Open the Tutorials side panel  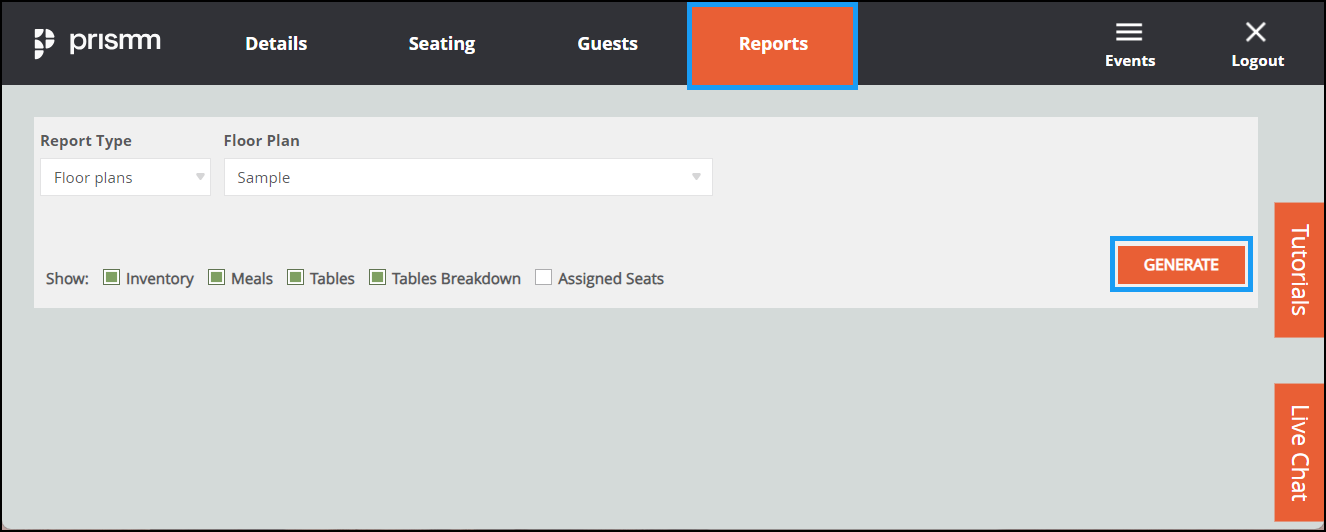coord(1299,270)
